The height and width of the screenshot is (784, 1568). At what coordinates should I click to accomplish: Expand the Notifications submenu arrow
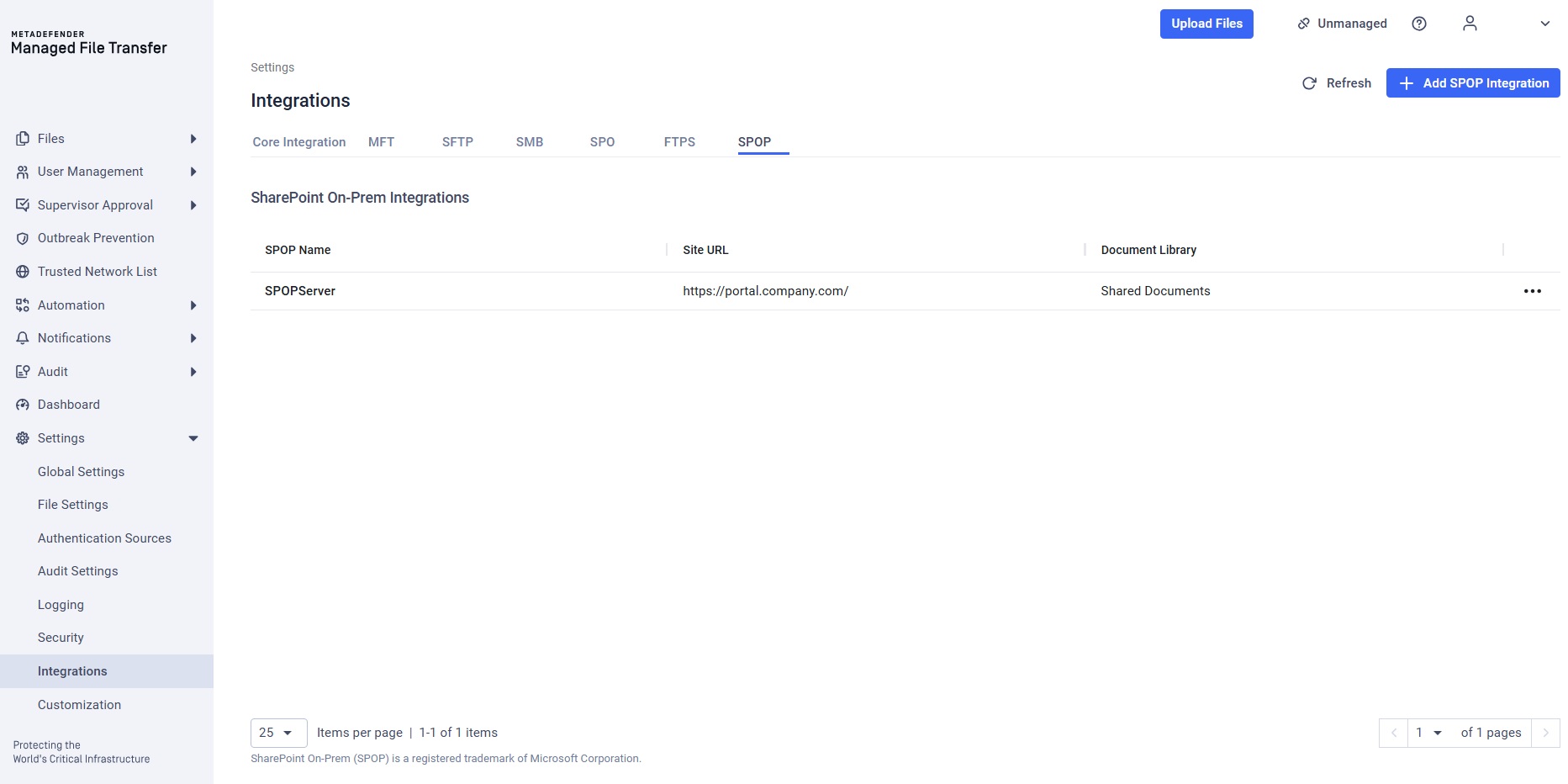(193, 338)
